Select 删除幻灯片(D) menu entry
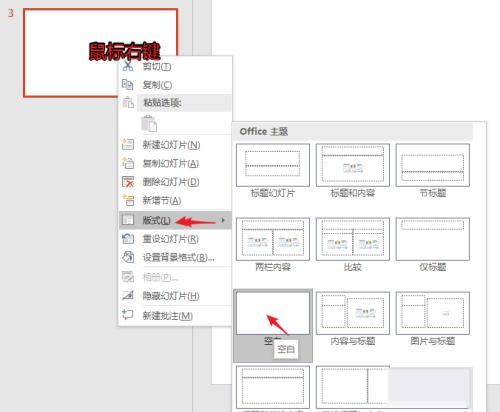Screen dimensions: 500x412 click(175, 182)
